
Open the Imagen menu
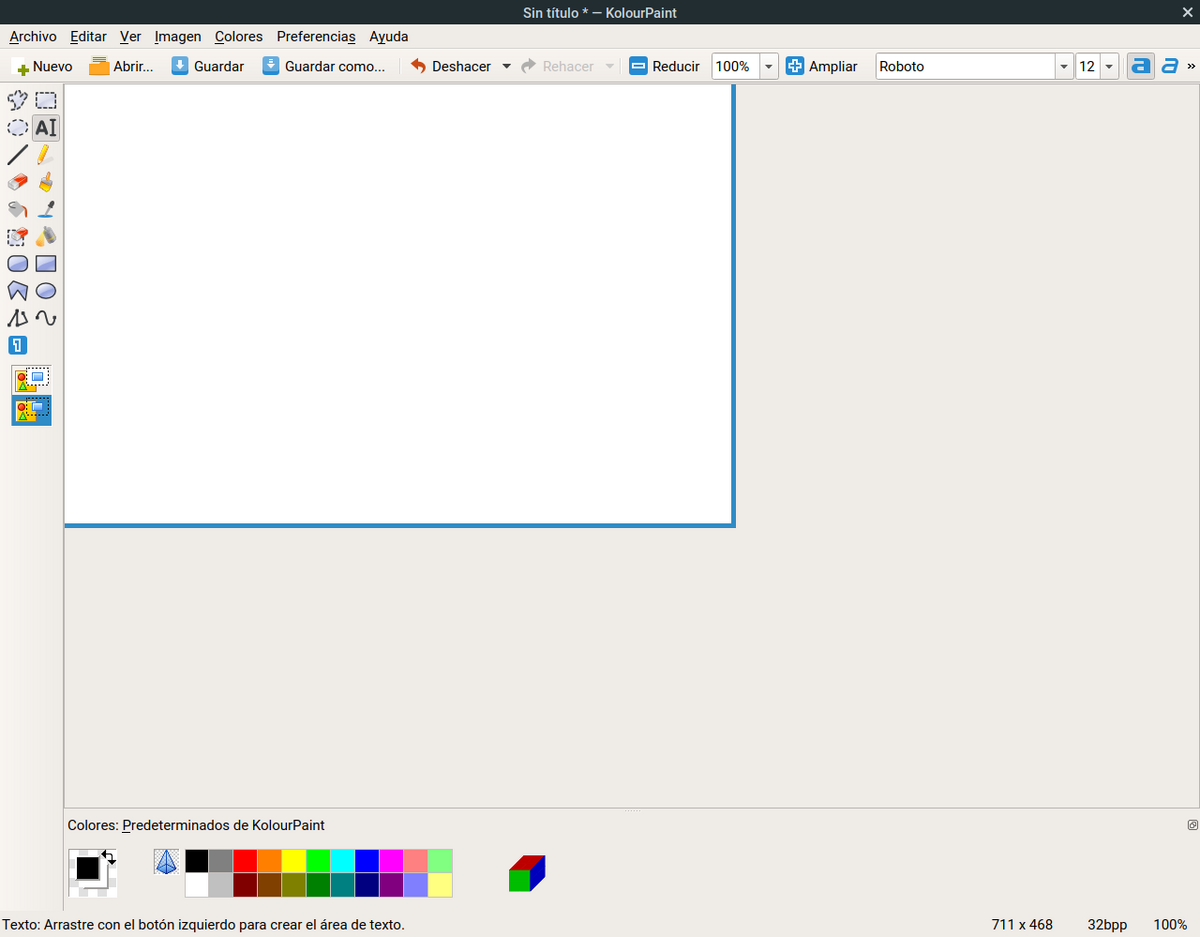coord(178,36)
